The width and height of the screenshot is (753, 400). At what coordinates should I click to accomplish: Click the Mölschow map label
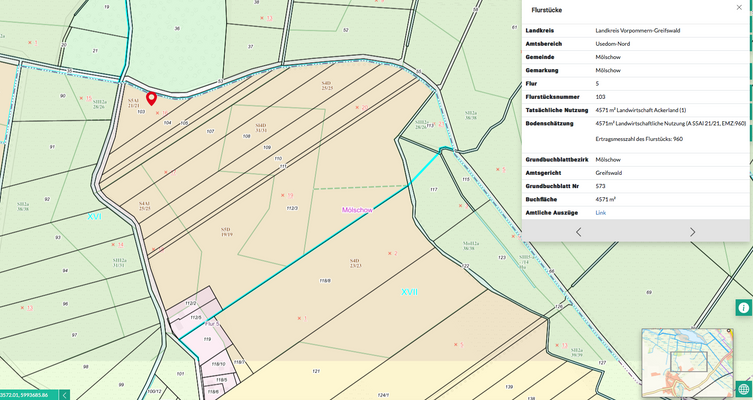[357, 210]
